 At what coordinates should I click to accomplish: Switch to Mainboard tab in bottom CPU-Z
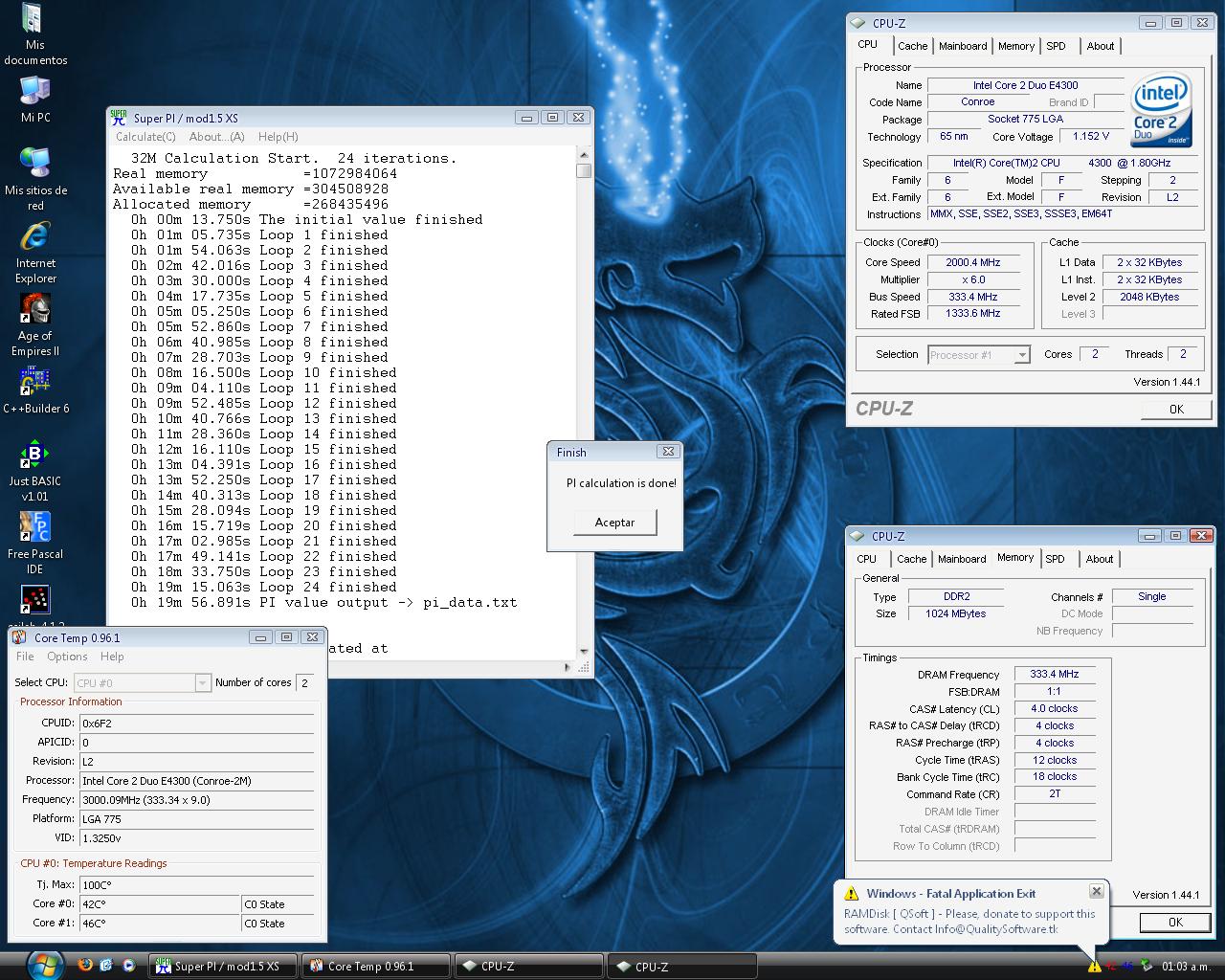point(962,559)
